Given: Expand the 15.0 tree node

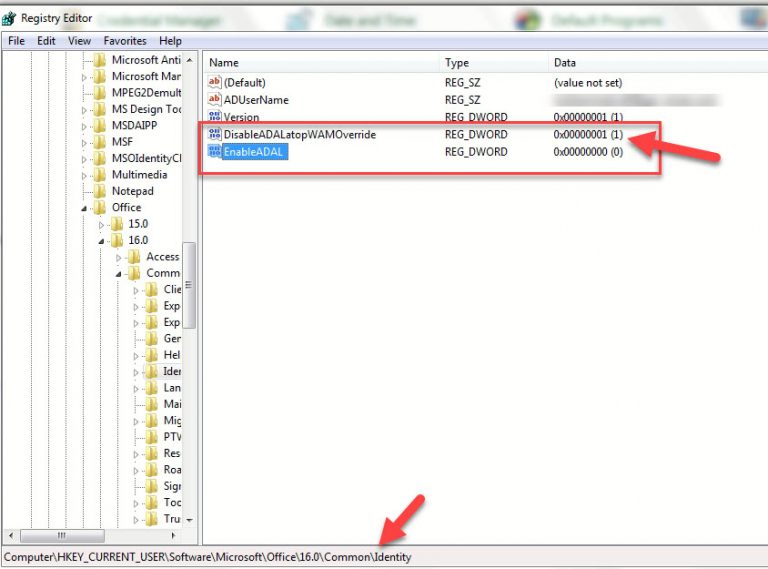Looking at the screenshot, I should pos(101,224).
